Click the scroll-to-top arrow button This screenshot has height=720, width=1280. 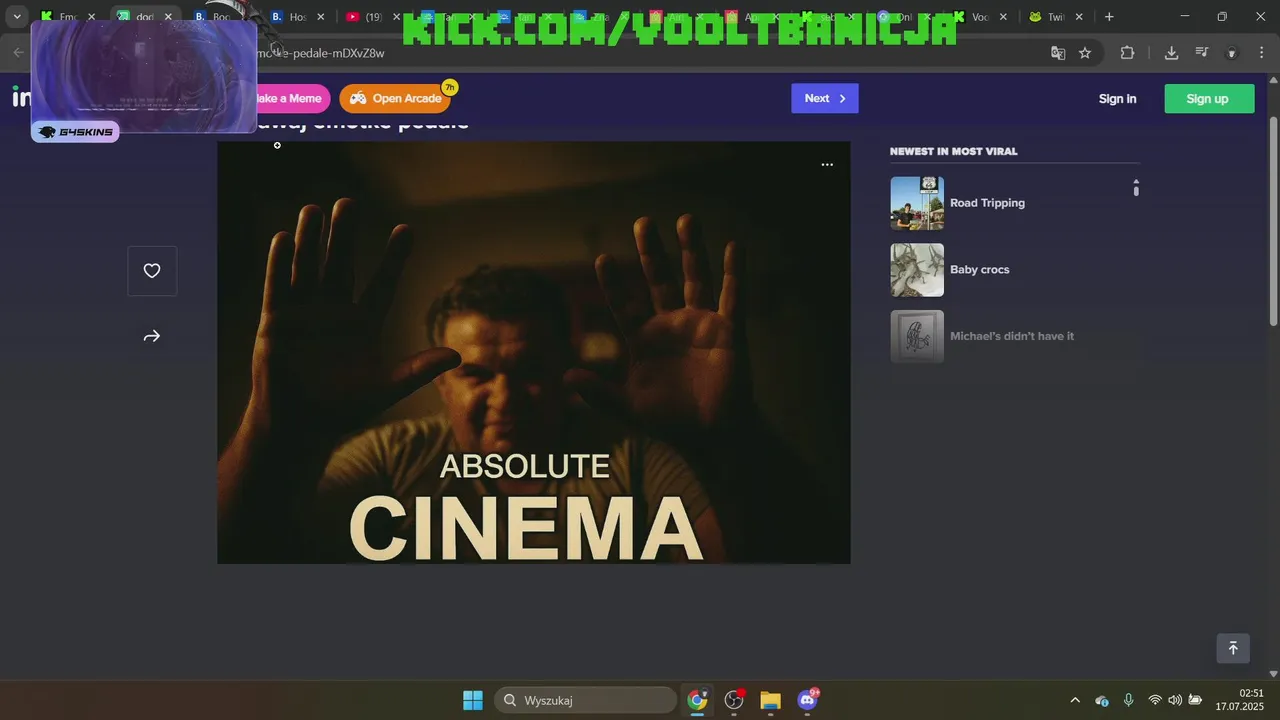1233,648
